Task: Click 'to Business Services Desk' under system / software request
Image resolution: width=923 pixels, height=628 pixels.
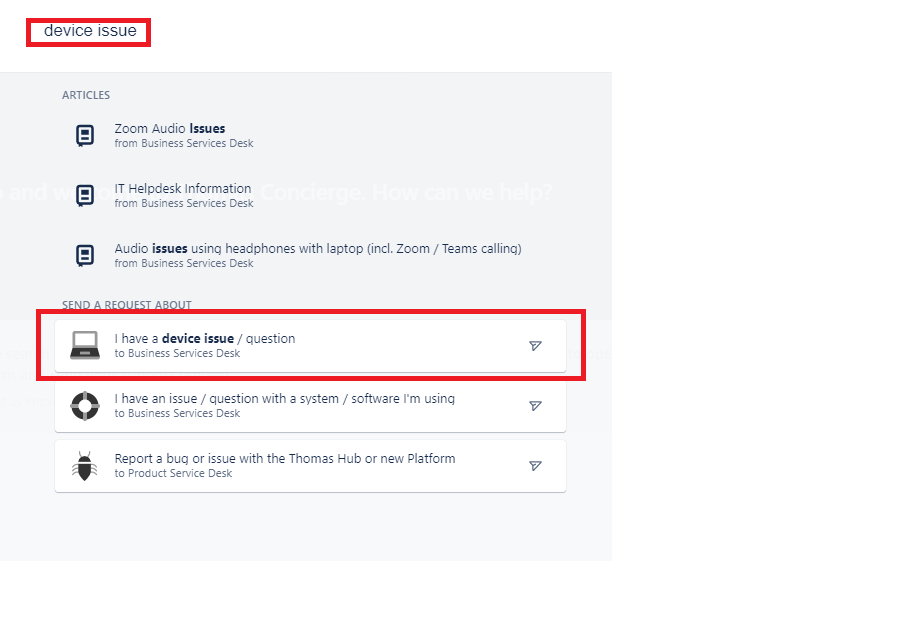Action: (x=177, y=414)
